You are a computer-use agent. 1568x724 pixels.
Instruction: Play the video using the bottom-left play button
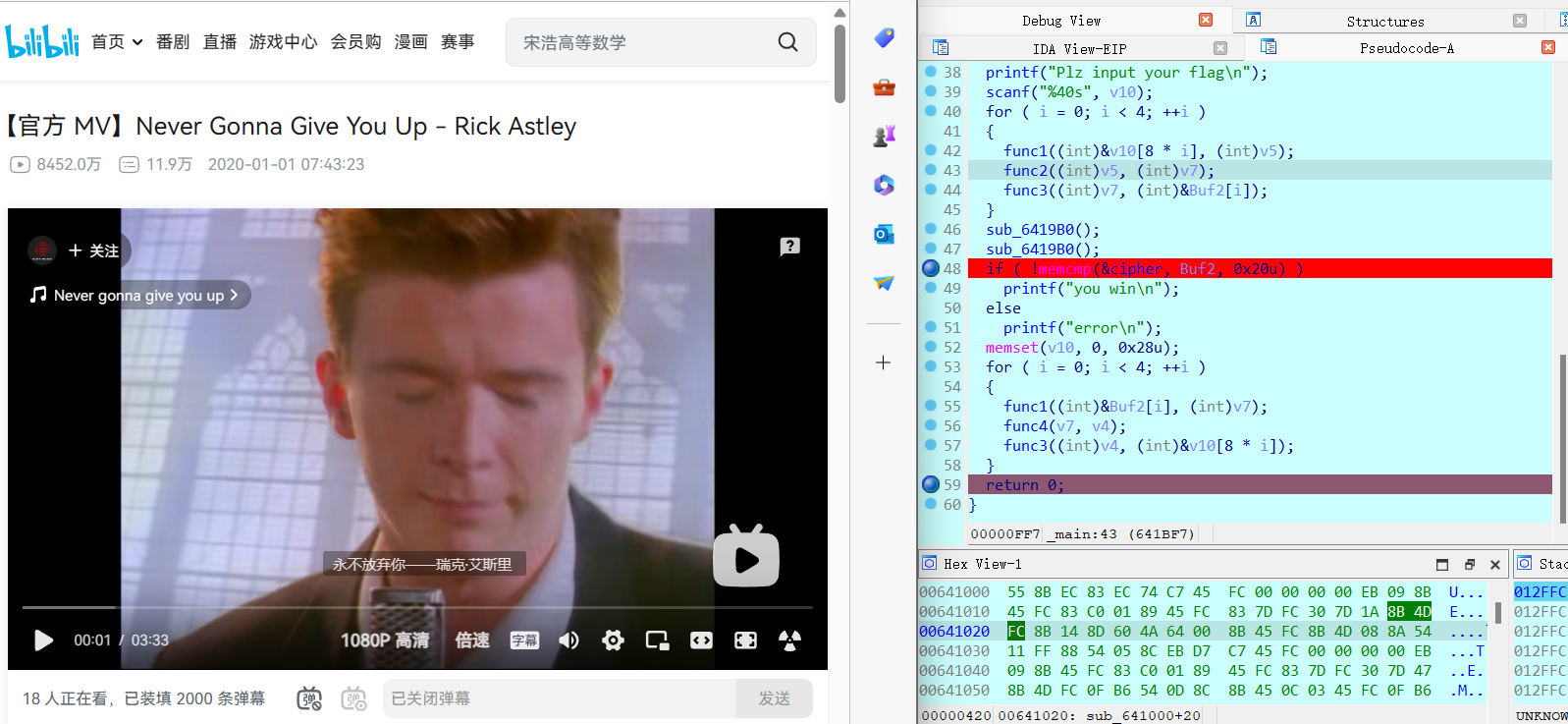coord(43,640)
